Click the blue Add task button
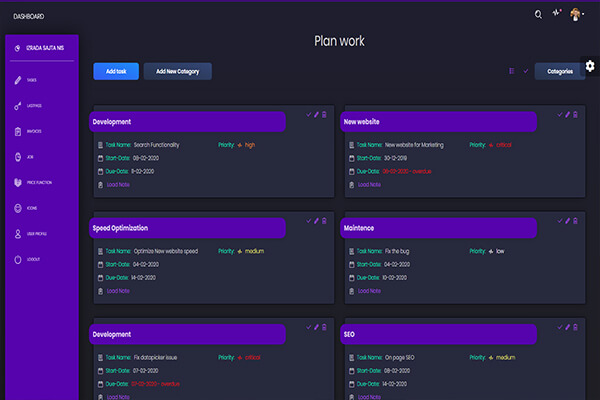Viewport: 600px width, 400px height. click(x=116, y=71)
